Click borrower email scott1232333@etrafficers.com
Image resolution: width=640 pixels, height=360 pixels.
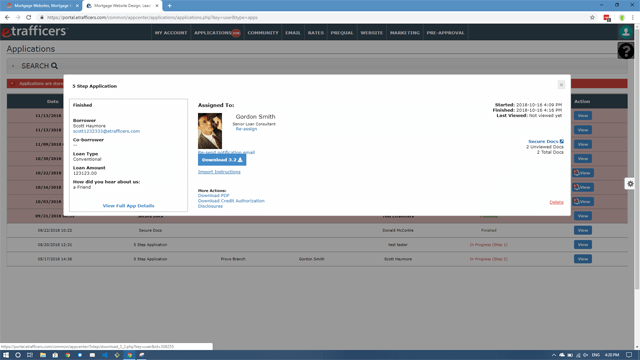pos(106,131)
